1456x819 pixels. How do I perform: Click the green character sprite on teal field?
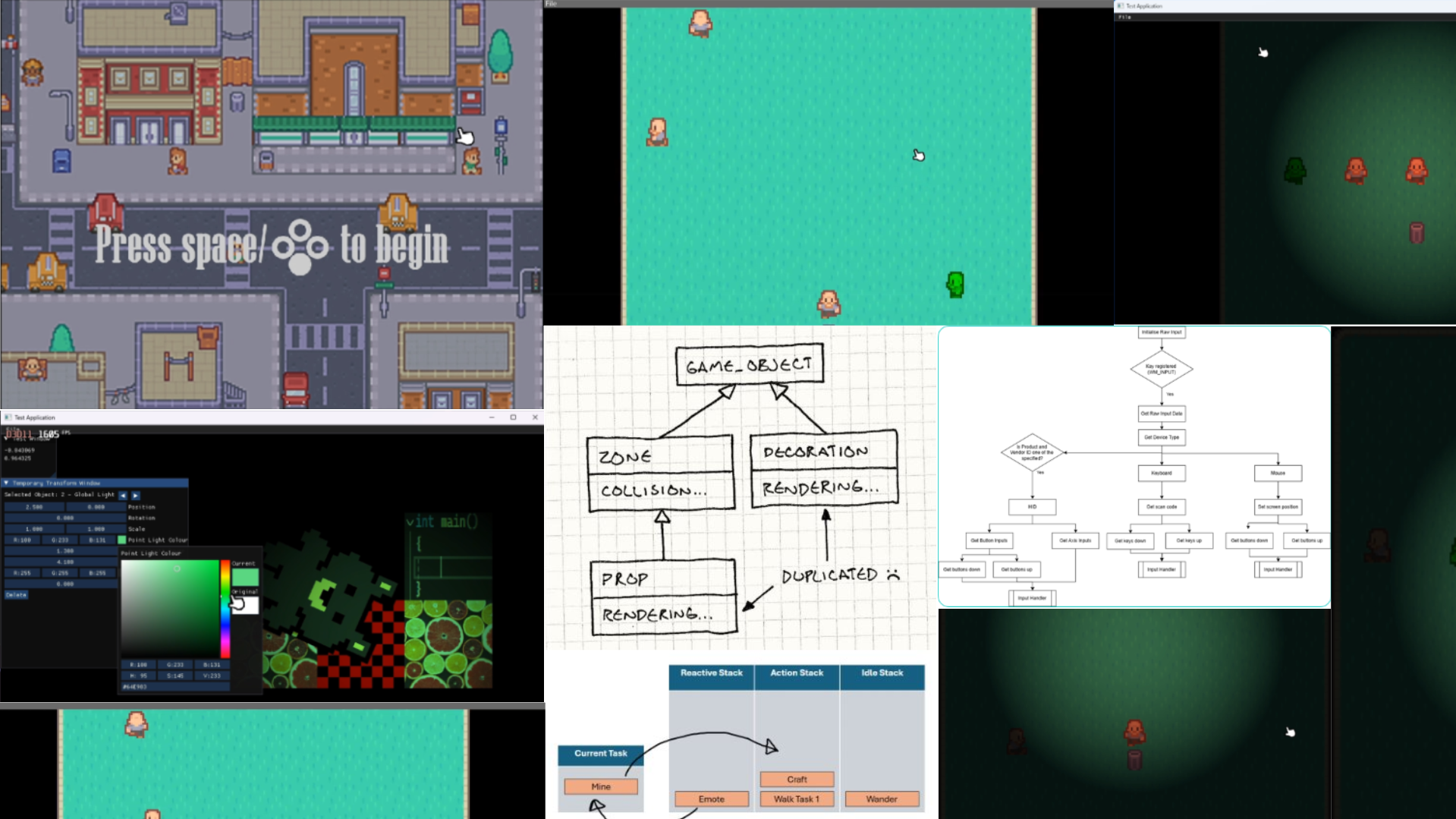pyautogui.click(x=955, y=285)
